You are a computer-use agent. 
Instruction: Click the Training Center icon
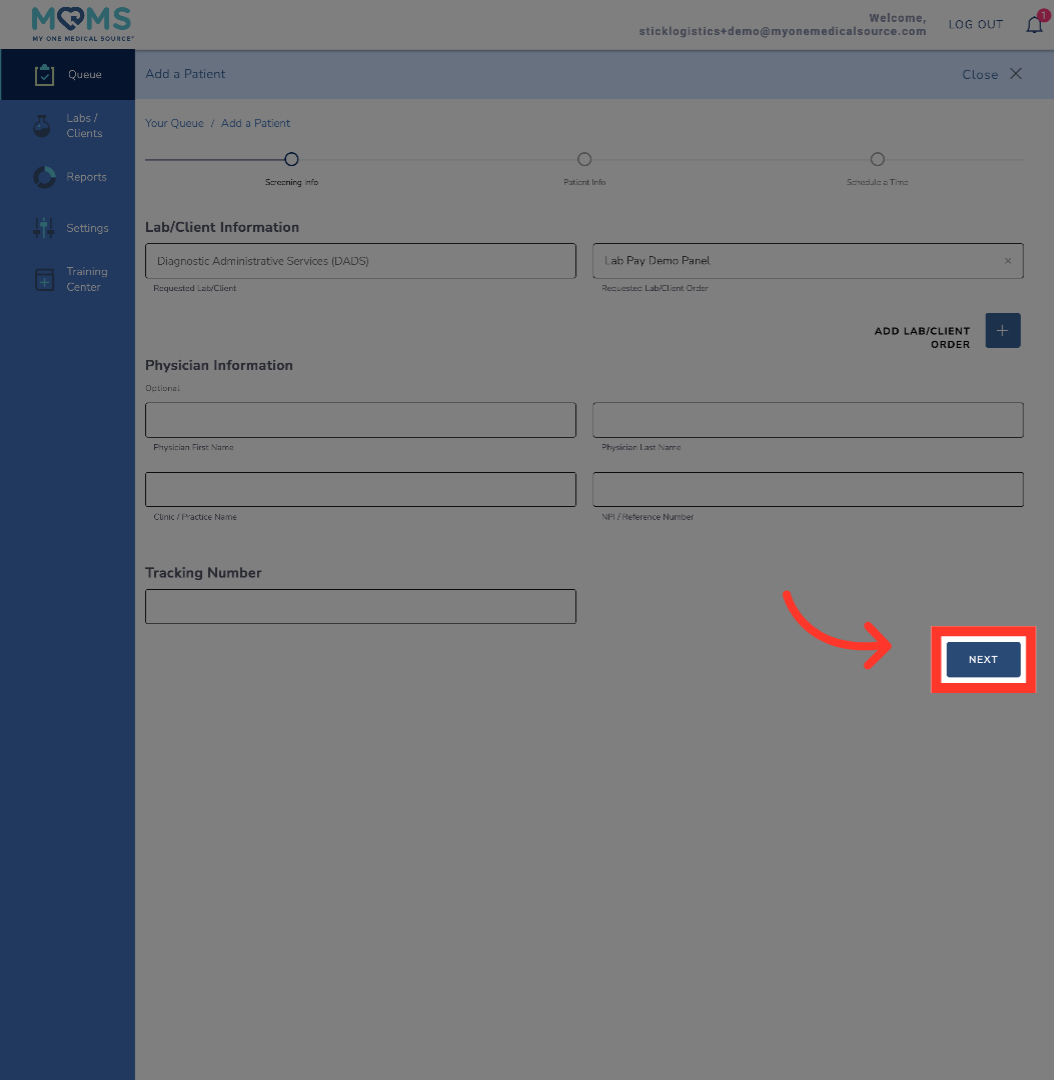[44, 280]
